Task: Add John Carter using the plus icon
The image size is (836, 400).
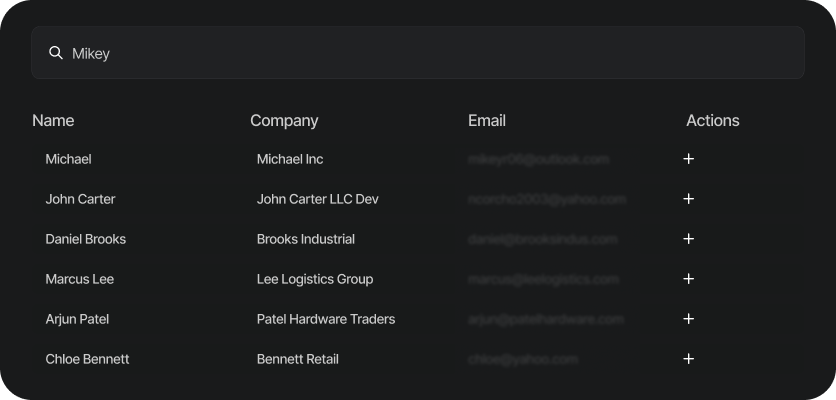Action: [688, 199]
